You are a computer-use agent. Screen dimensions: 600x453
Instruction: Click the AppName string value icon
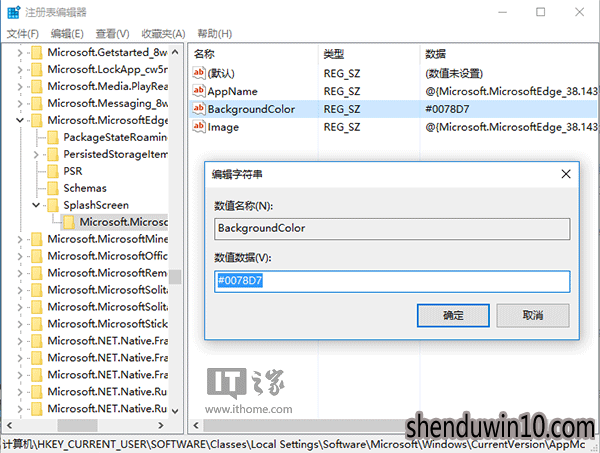(199, 91)
